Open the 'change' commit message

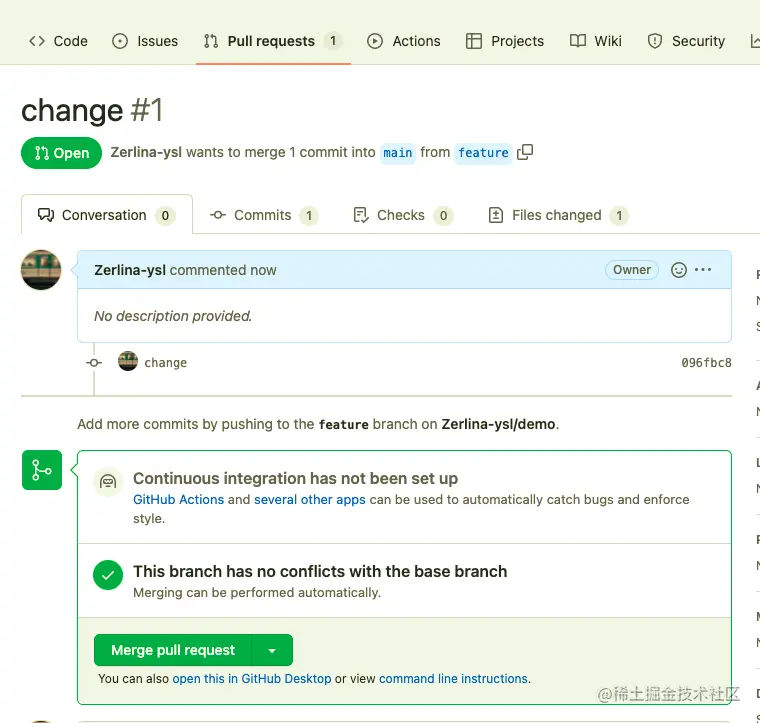point(166,363)
